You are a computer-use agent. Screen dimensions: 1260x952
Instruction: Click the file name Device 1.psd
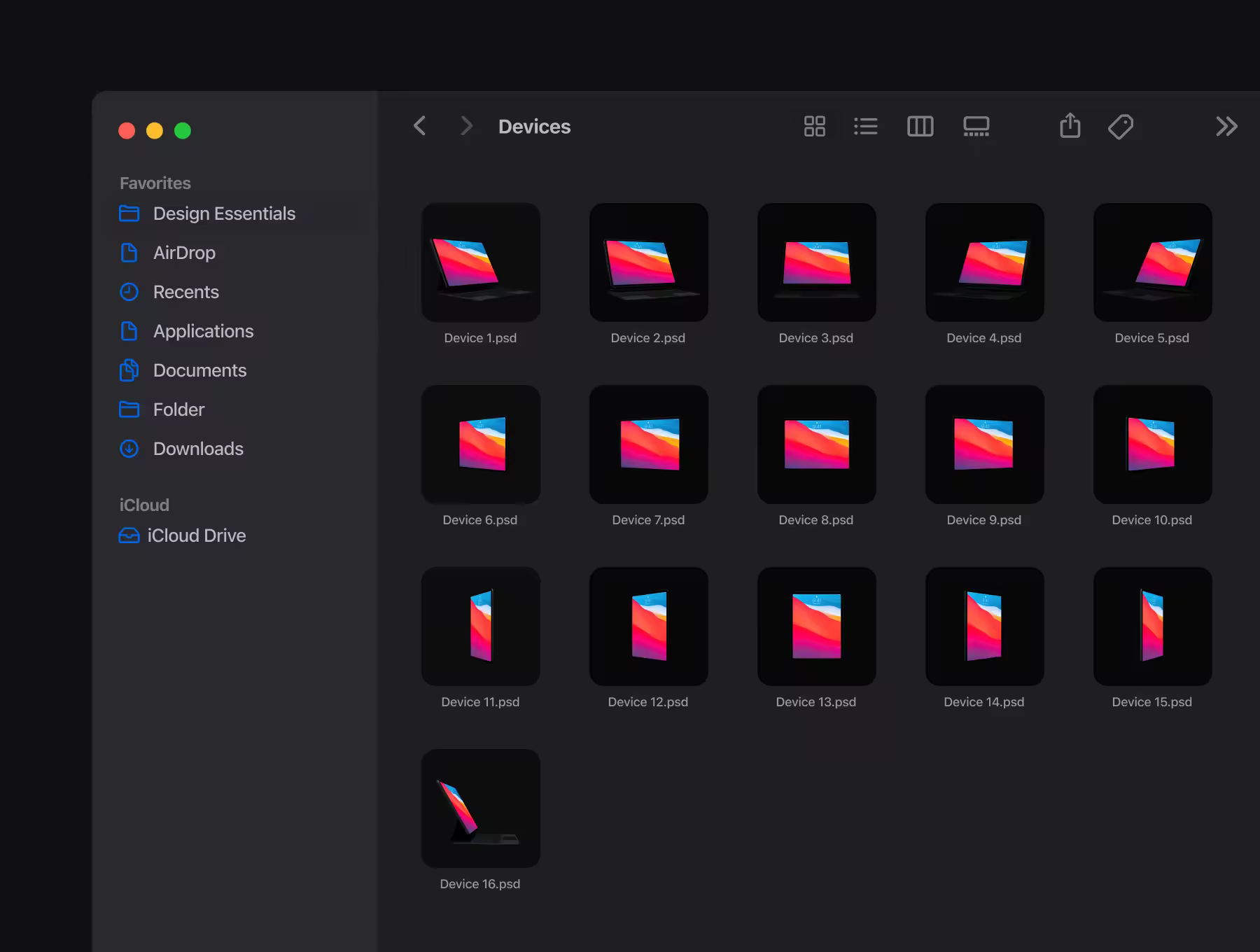[x=480, y=338]
